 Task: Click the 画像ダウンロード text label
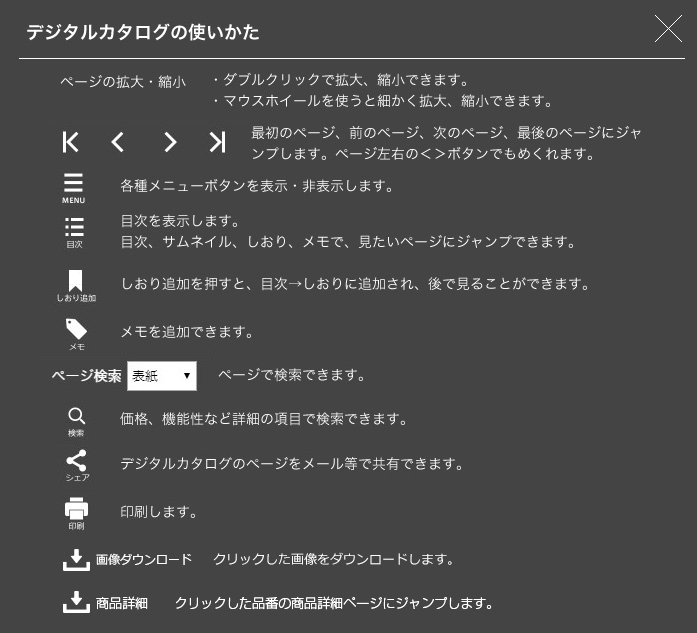(144, 559)
